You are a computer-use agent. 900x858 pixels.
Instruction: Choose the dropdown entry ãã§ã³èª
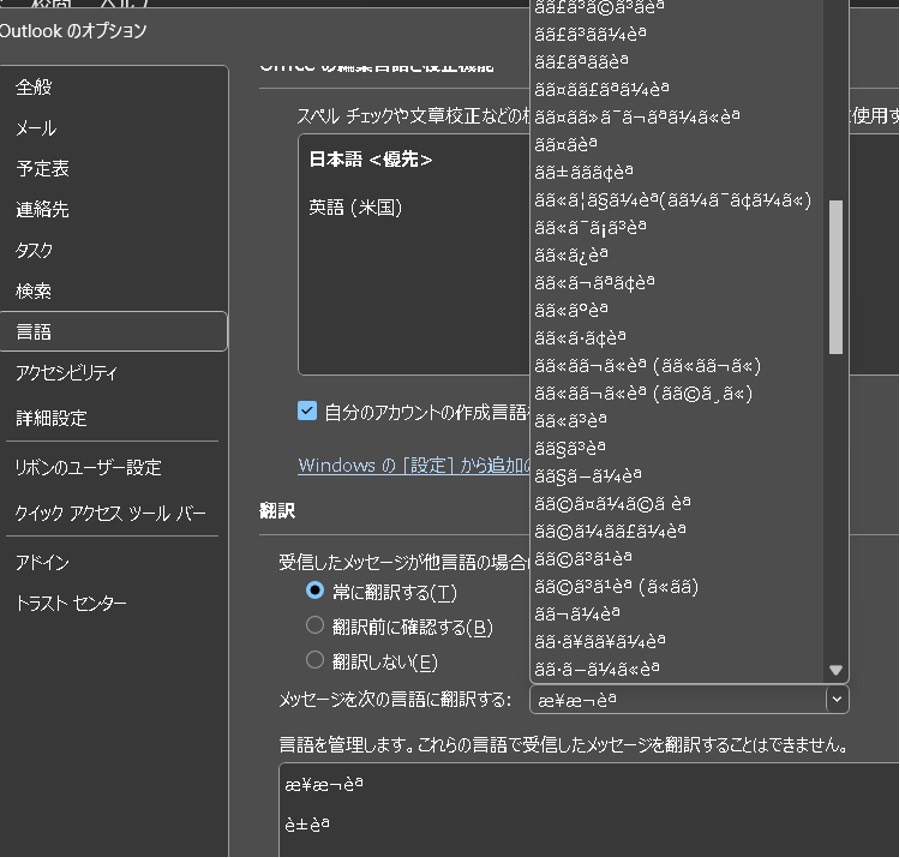(570, 448)
